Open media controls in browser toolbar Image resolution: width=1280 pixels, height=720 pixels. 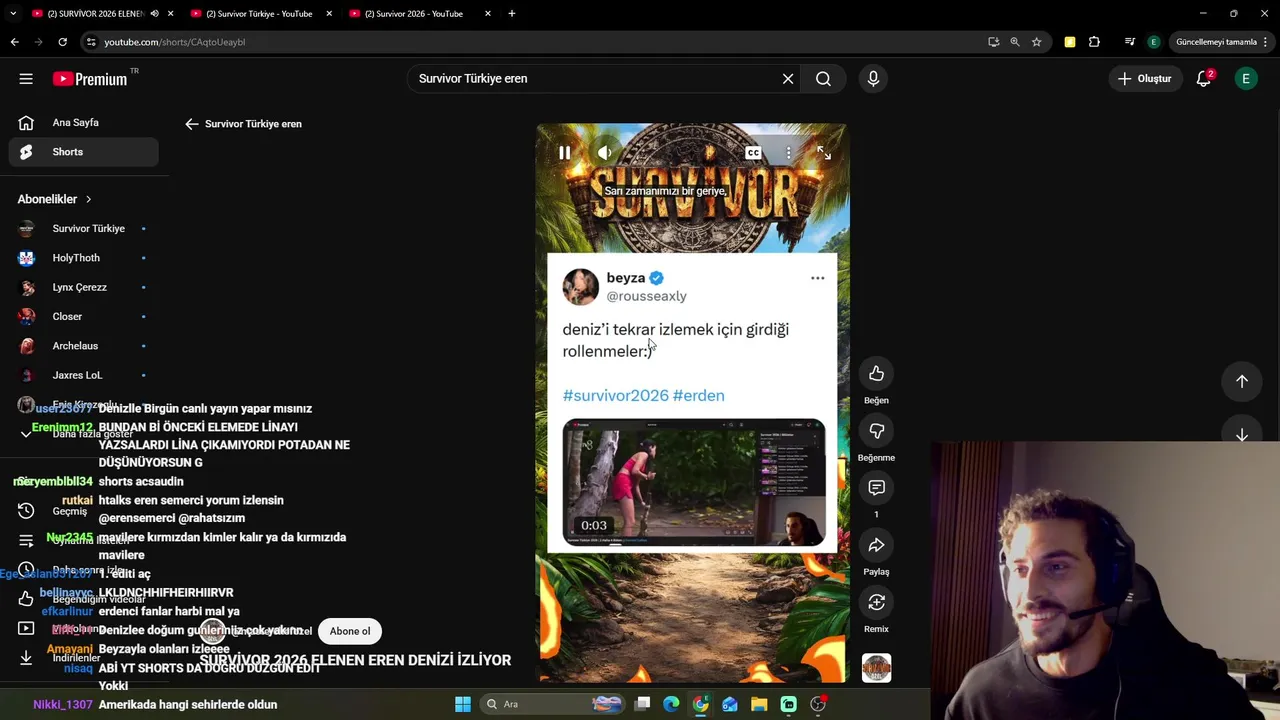[x=1130, y=42]
